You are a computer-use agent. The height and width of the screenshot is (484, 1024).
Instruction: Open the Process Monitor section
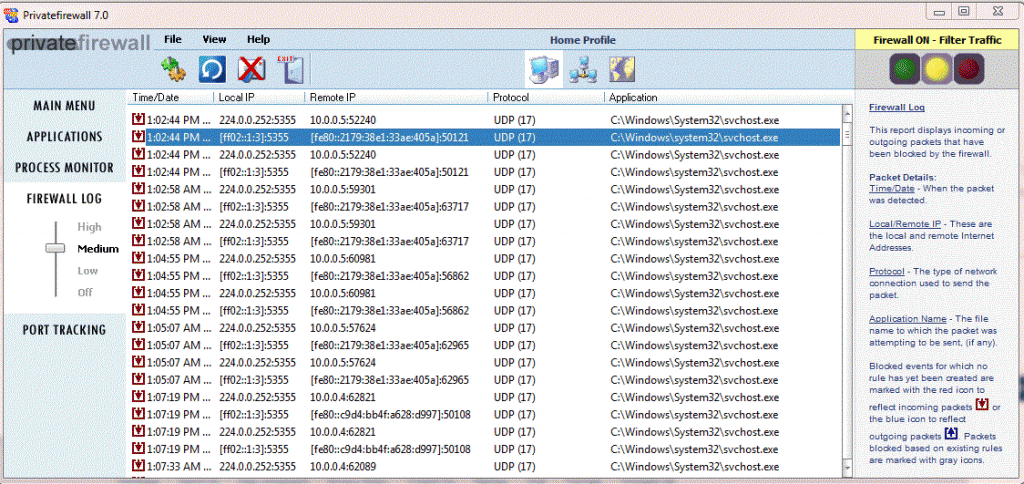pos(64,167)
